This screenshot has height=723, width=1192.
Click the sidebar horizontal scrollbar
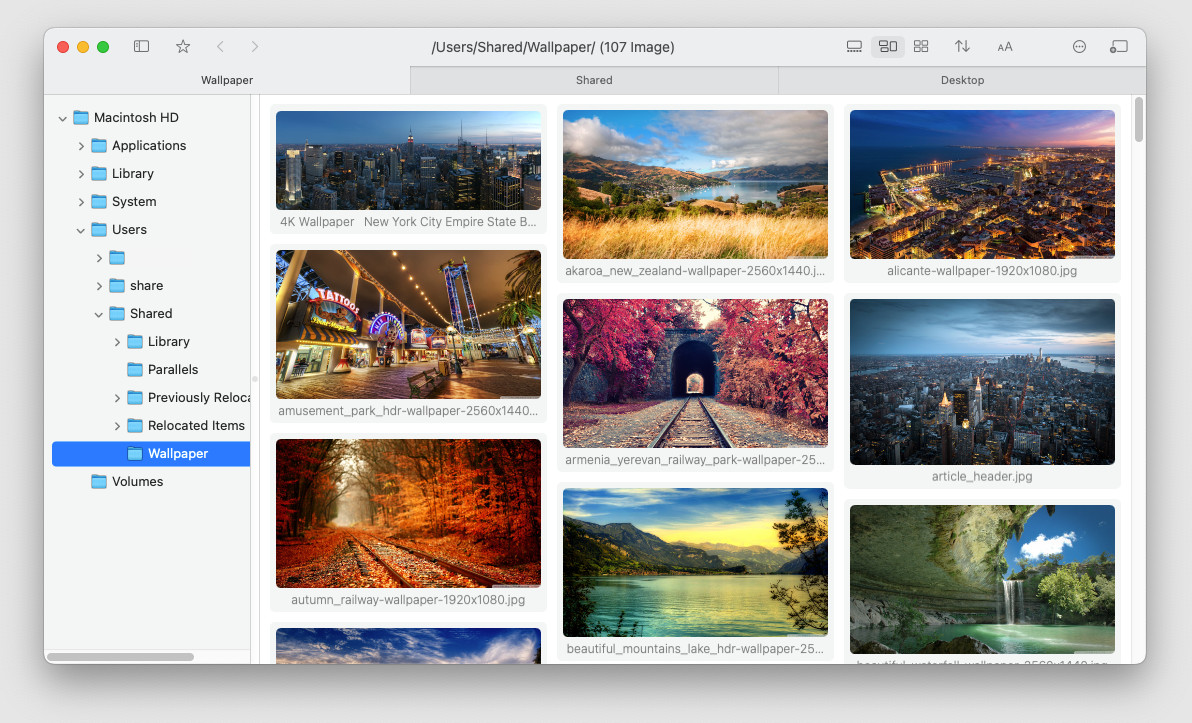[120, 657]
